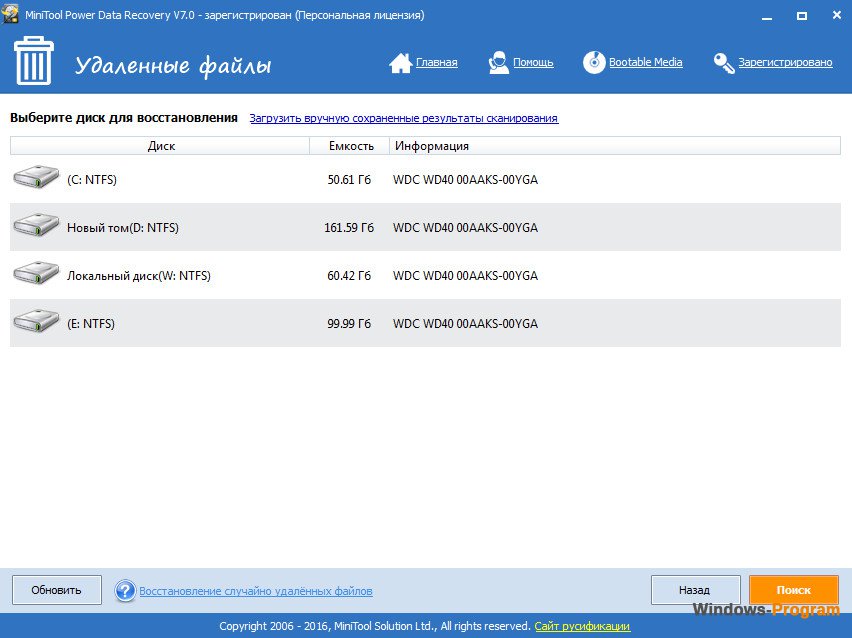This screenshot has height=638, width=852.
Task: Start scanning with the Поиск button
Action: point(794,590)
